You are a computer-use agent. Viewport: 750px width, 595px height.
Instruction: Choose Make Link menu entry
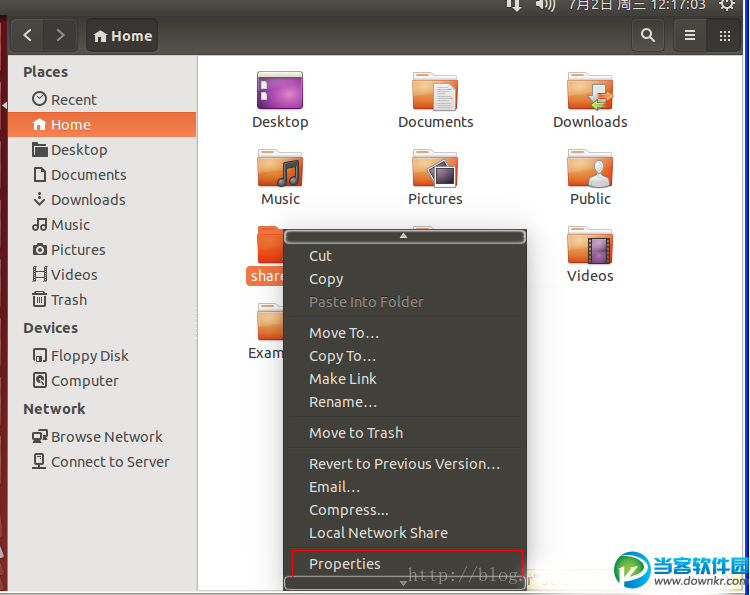coord(405,379)
